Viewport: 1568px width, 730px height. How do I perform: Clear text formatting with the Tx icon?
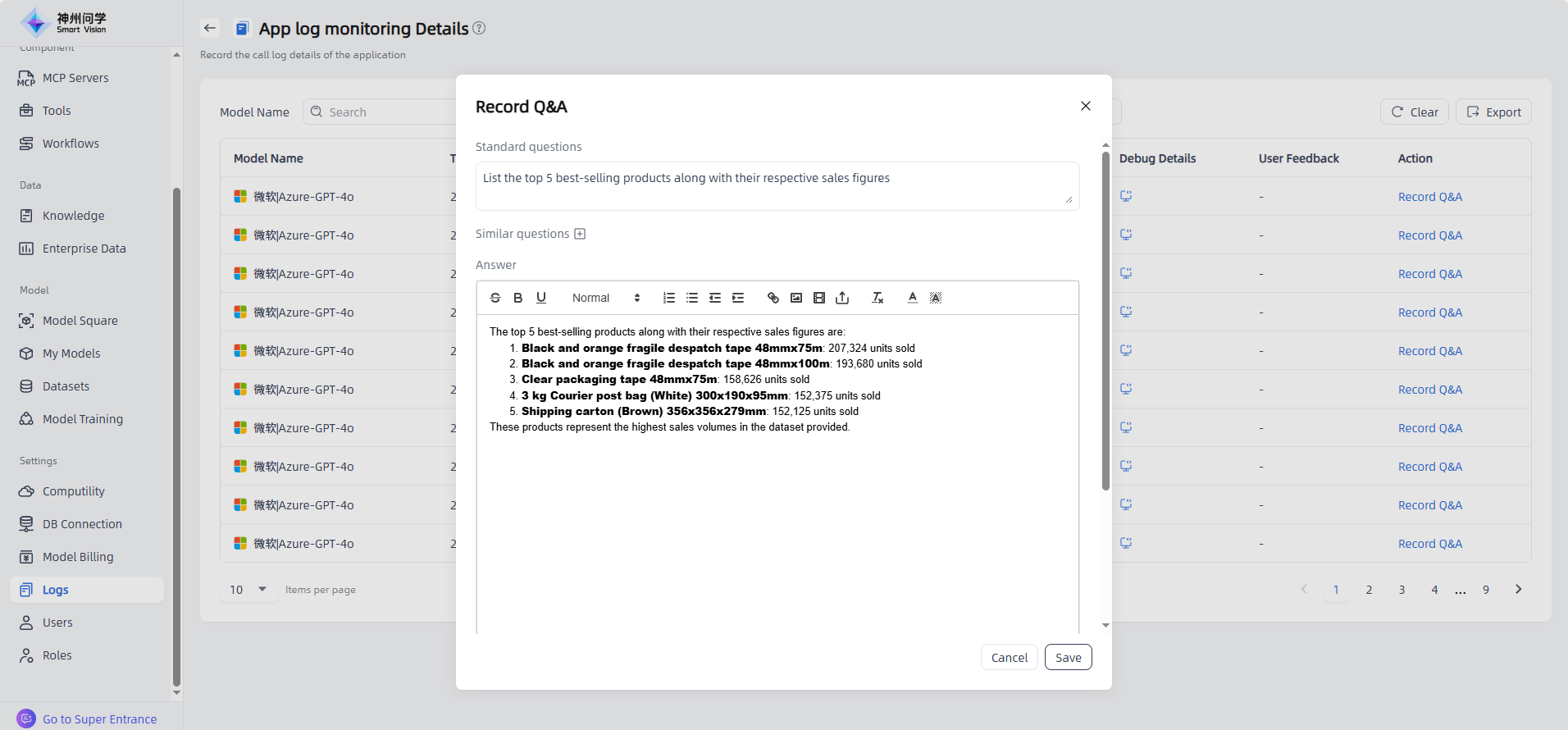877,298
